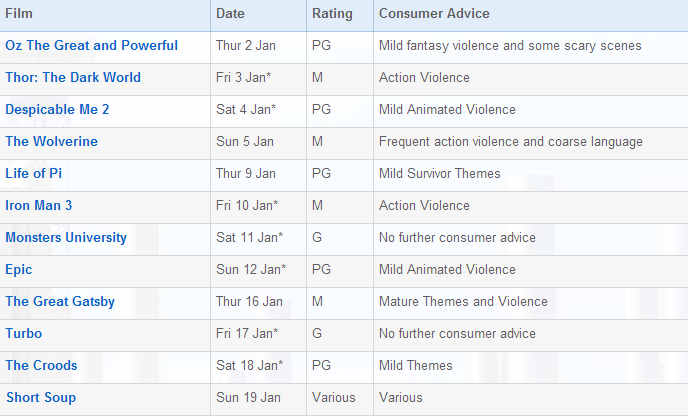The image size is (688, 416).
Task: Select the Epic film link
Action: point(20,270)
